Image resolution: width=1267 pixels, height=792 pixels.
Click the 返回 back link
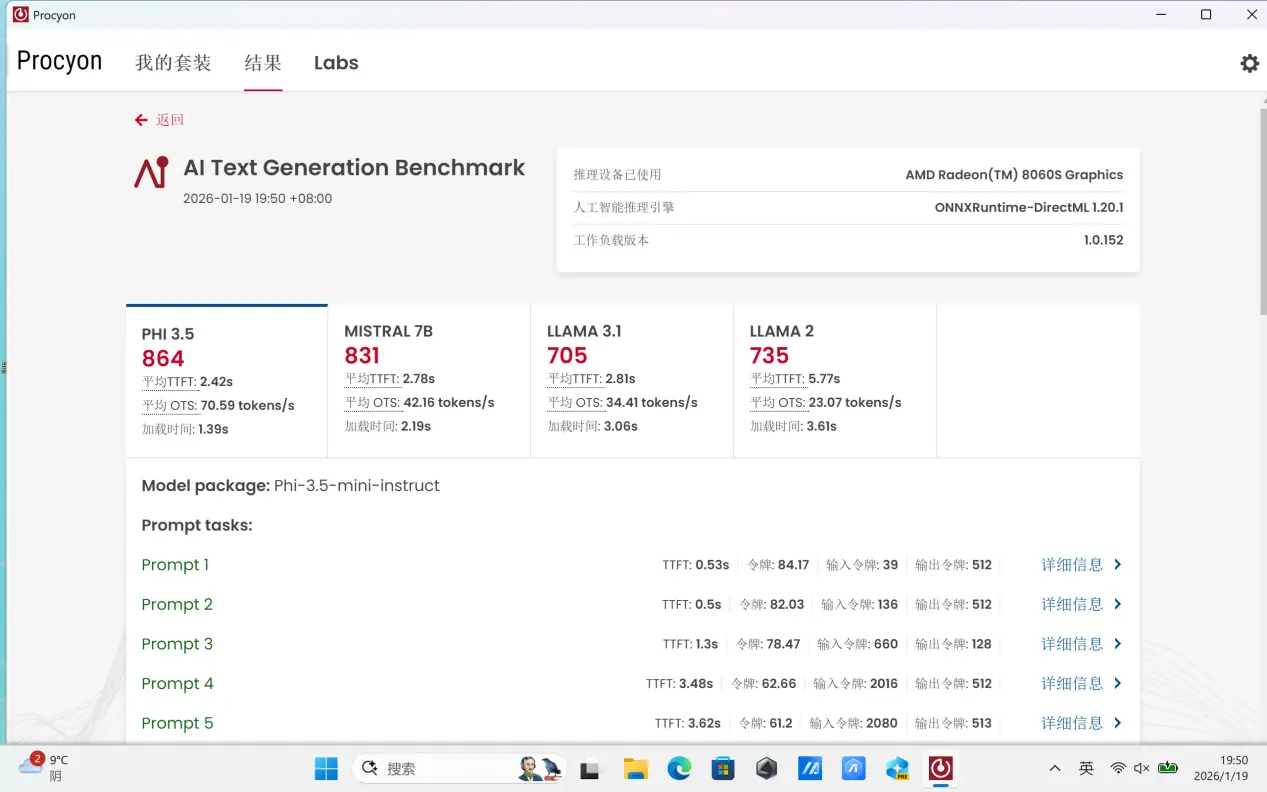point(170,120)
